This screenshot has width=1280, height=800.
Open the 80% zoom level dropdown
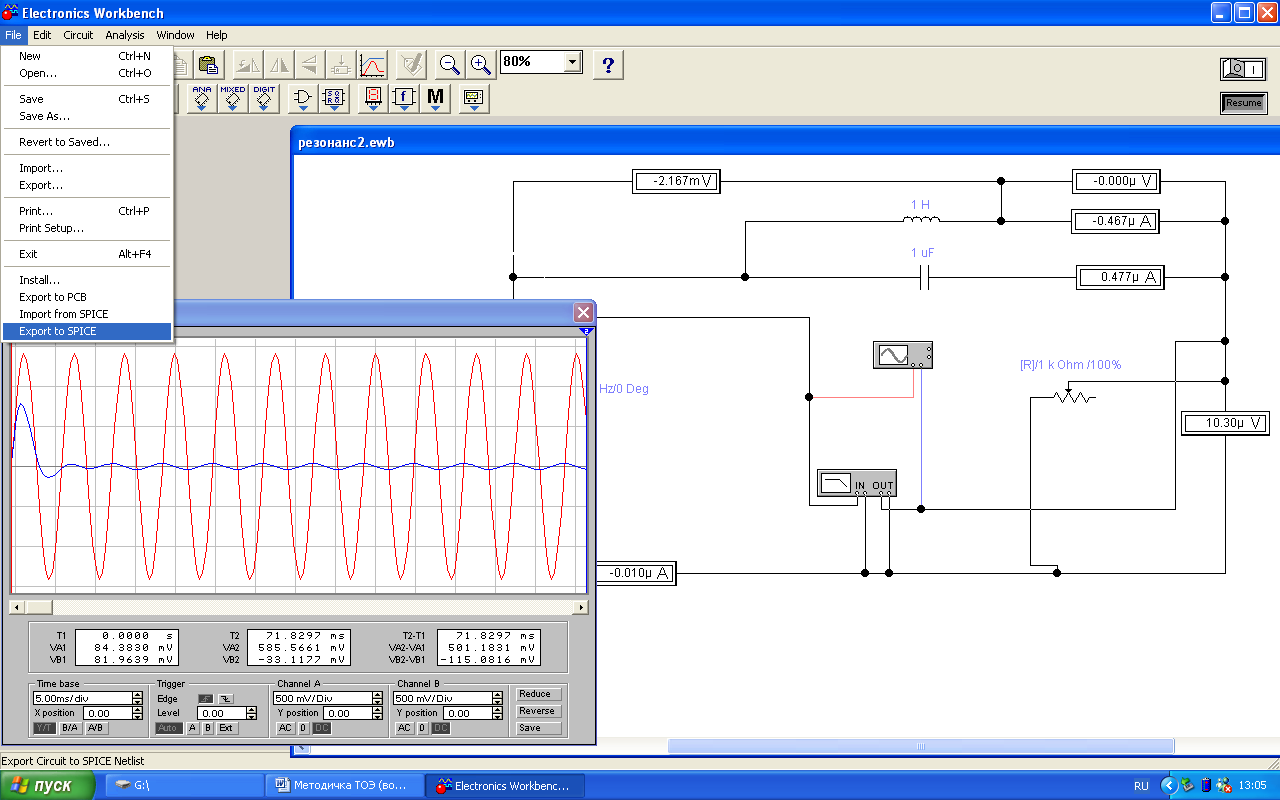coord(573,62)
